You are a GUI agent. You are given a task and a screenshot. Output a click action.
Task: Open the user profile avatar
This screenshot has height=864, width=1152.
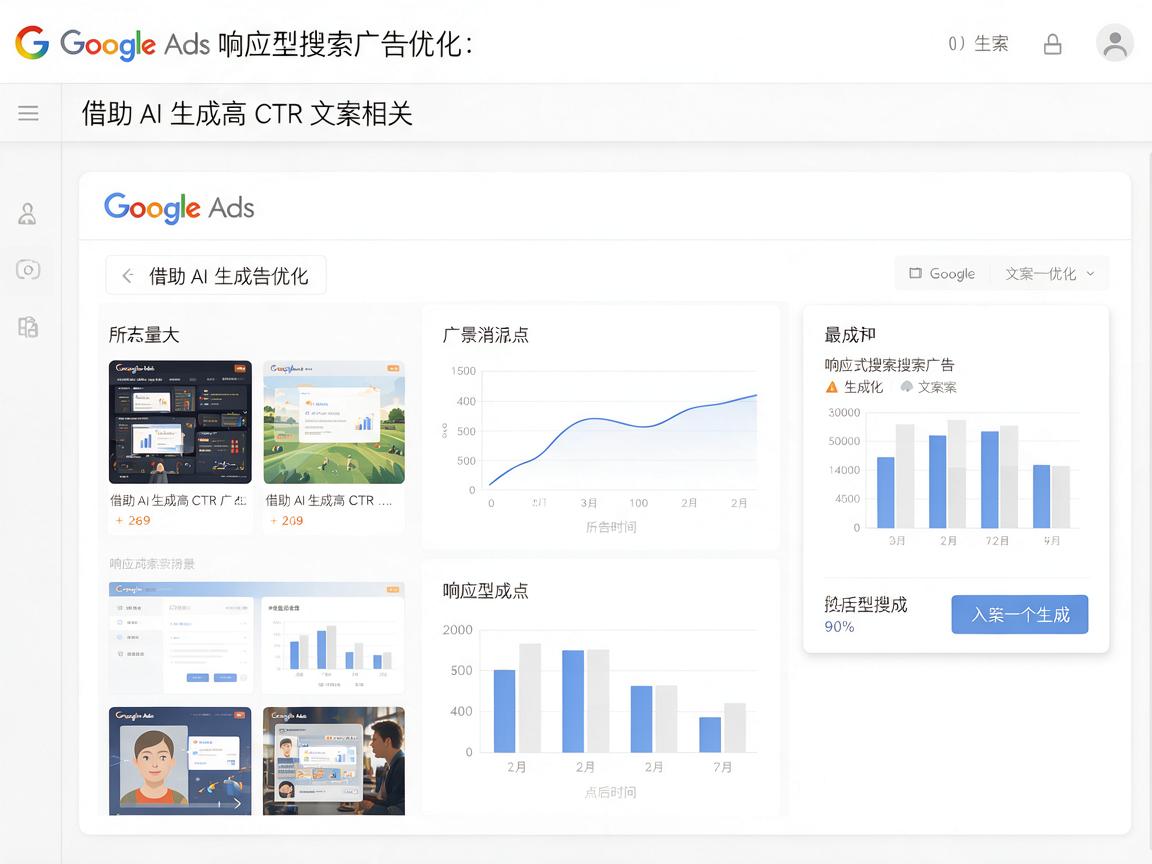[1115, 43]
